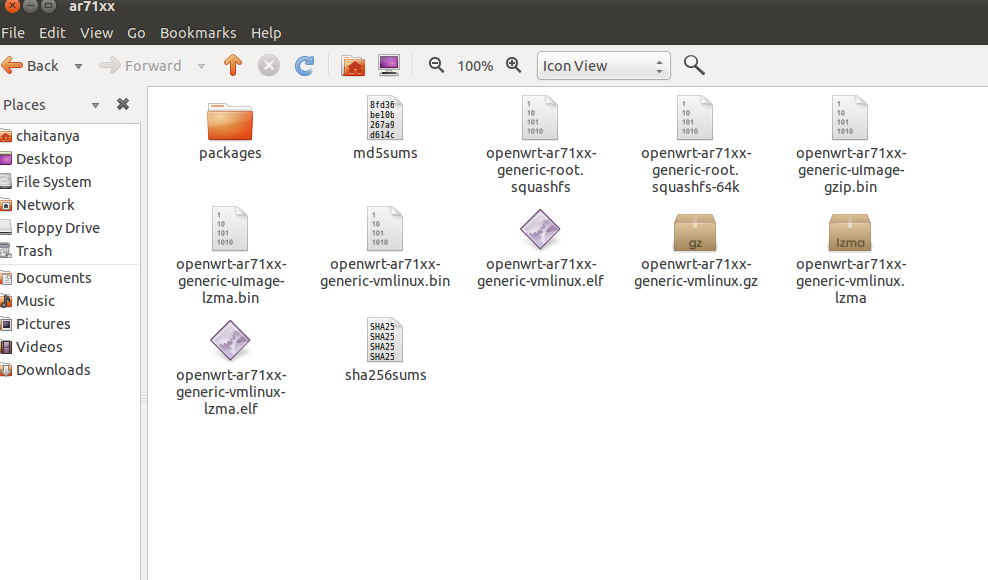Click the packages folder name label

coord(230,153)
